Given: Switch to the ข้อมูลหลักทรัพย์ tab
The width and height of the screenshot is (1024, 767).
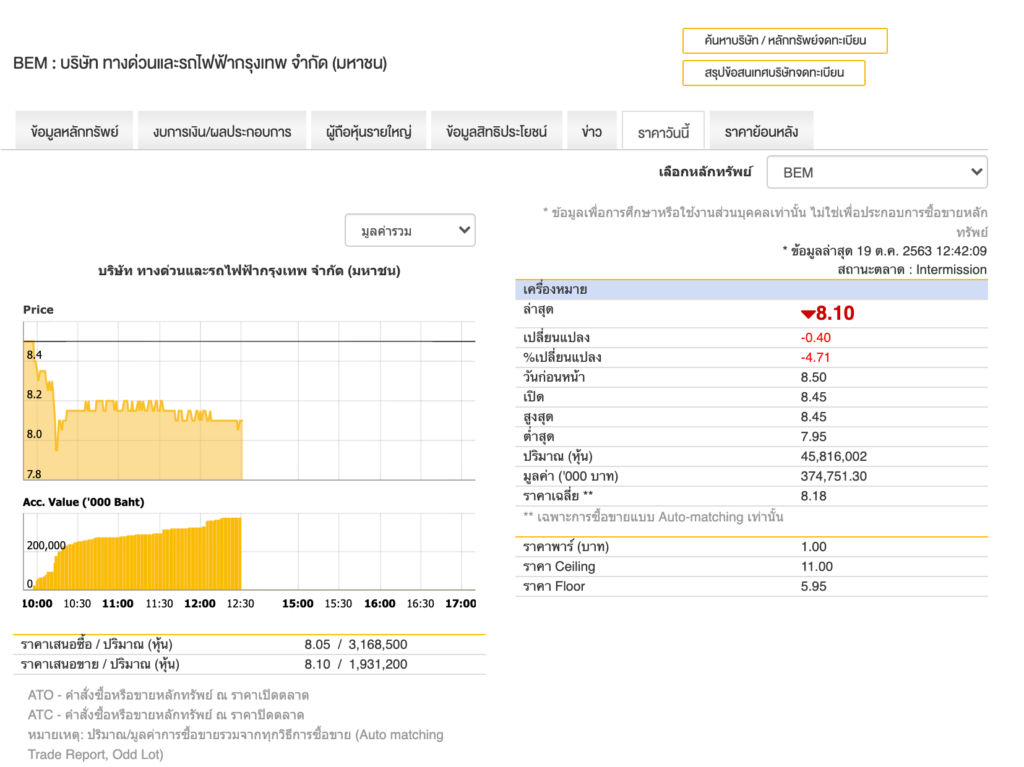Looking at the screenshot, I should [x=75, y=131].
